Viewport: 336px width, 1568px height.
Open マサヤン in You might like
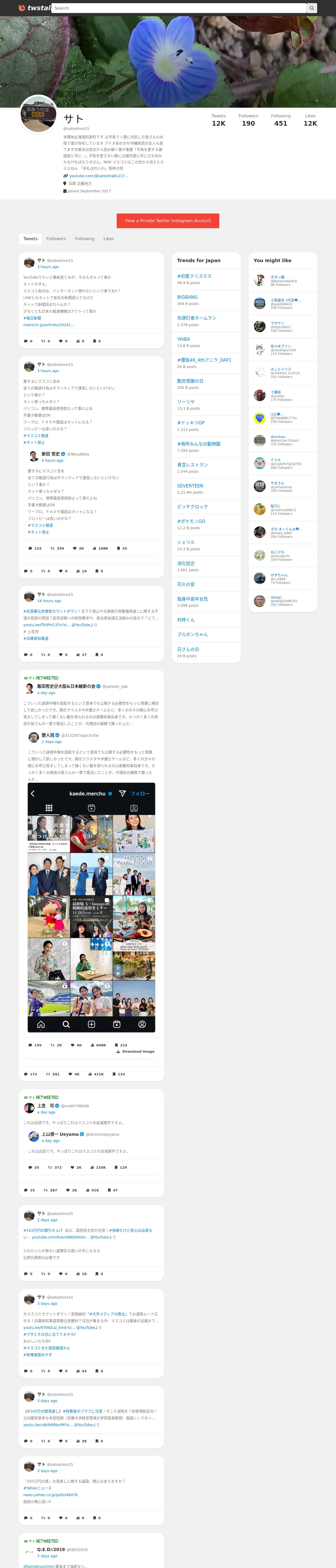point(277,323)
